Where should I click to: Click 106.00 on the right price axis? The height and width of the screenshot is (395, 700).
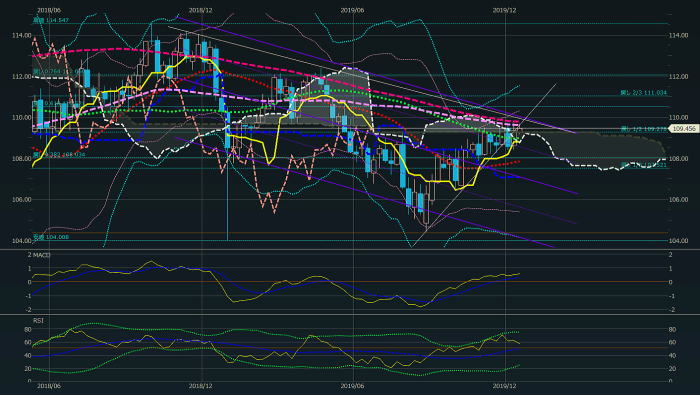678,200
